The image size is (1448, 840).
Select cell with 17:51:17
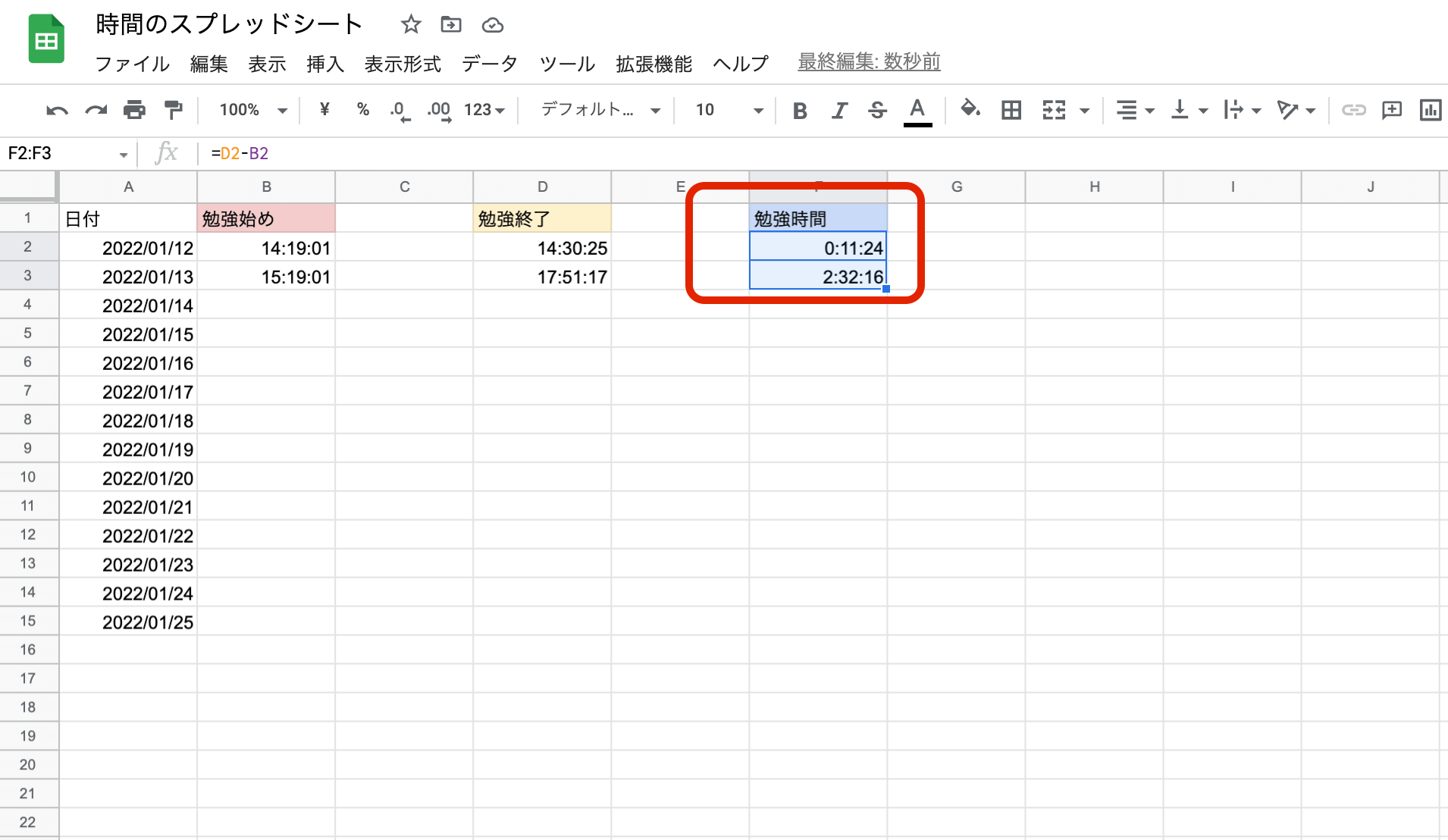(542, 276)
